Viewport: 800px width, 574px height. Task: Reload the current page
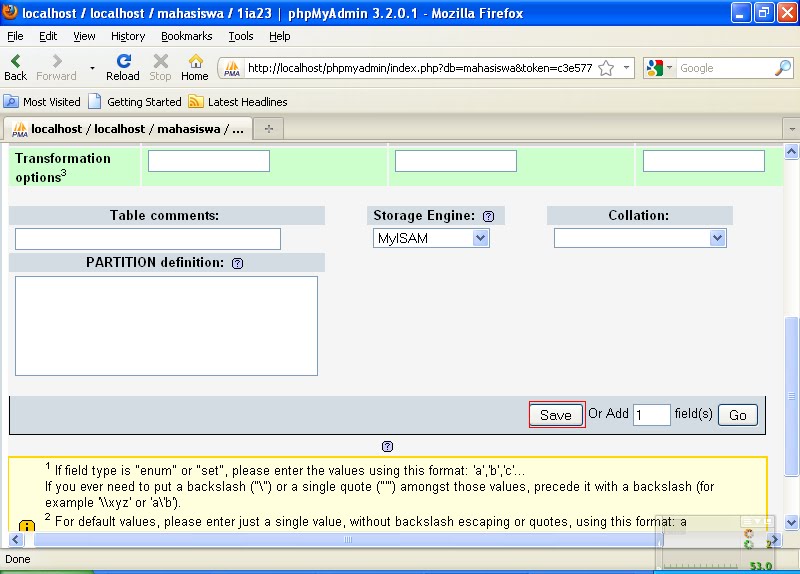tap(123, 62)
